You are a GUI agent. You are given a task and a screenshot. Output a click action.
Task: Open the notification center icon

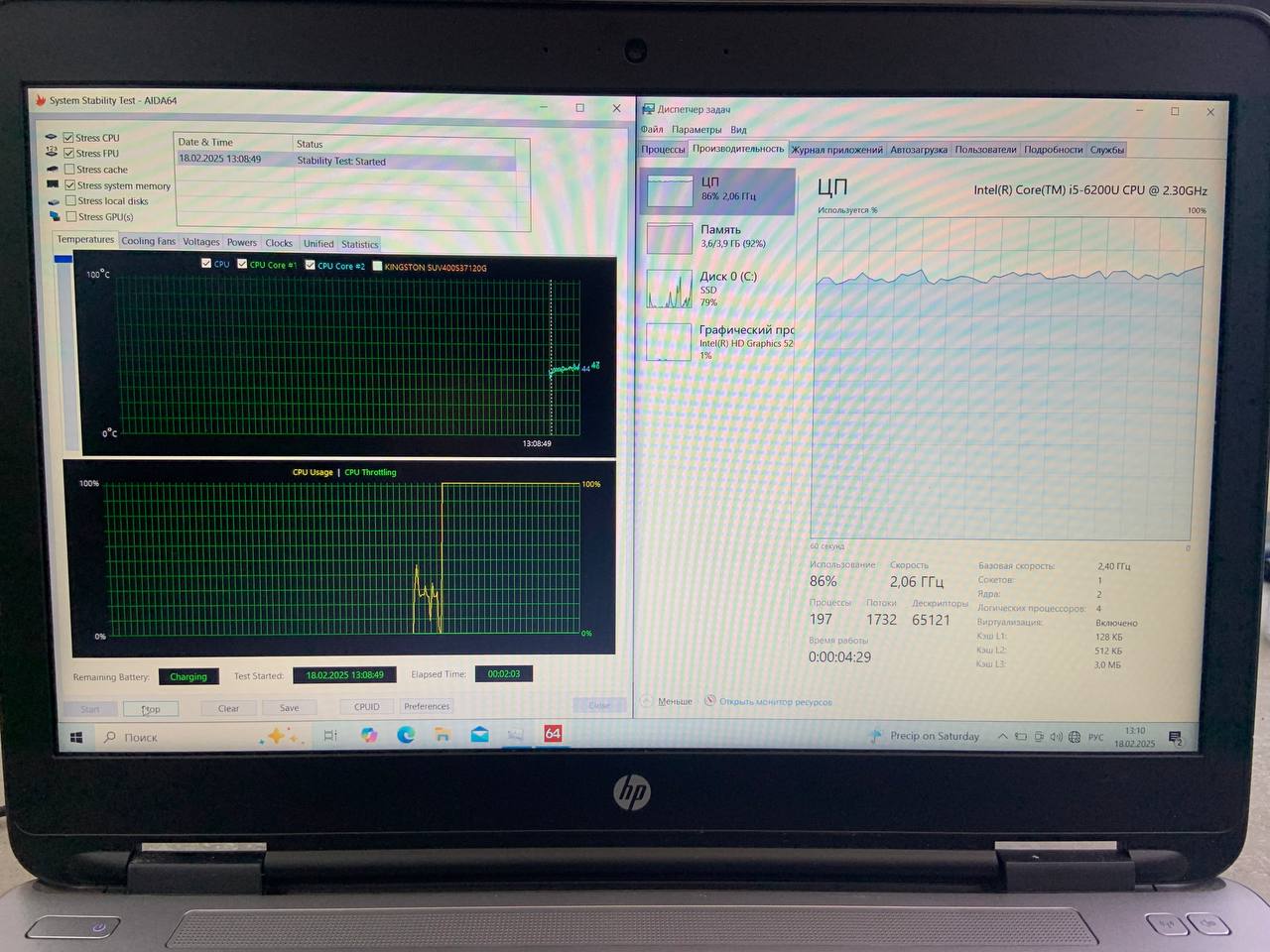tap(1175, 738)
